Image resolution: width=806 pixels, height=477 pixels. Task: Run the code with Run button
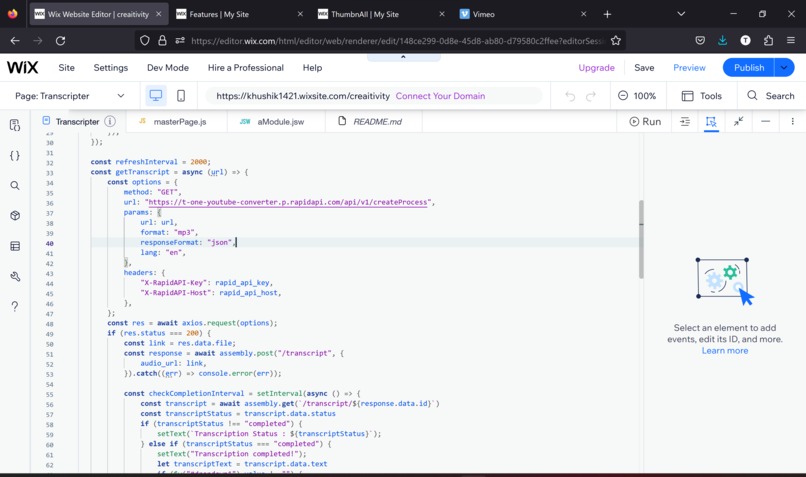coord(645,122)
